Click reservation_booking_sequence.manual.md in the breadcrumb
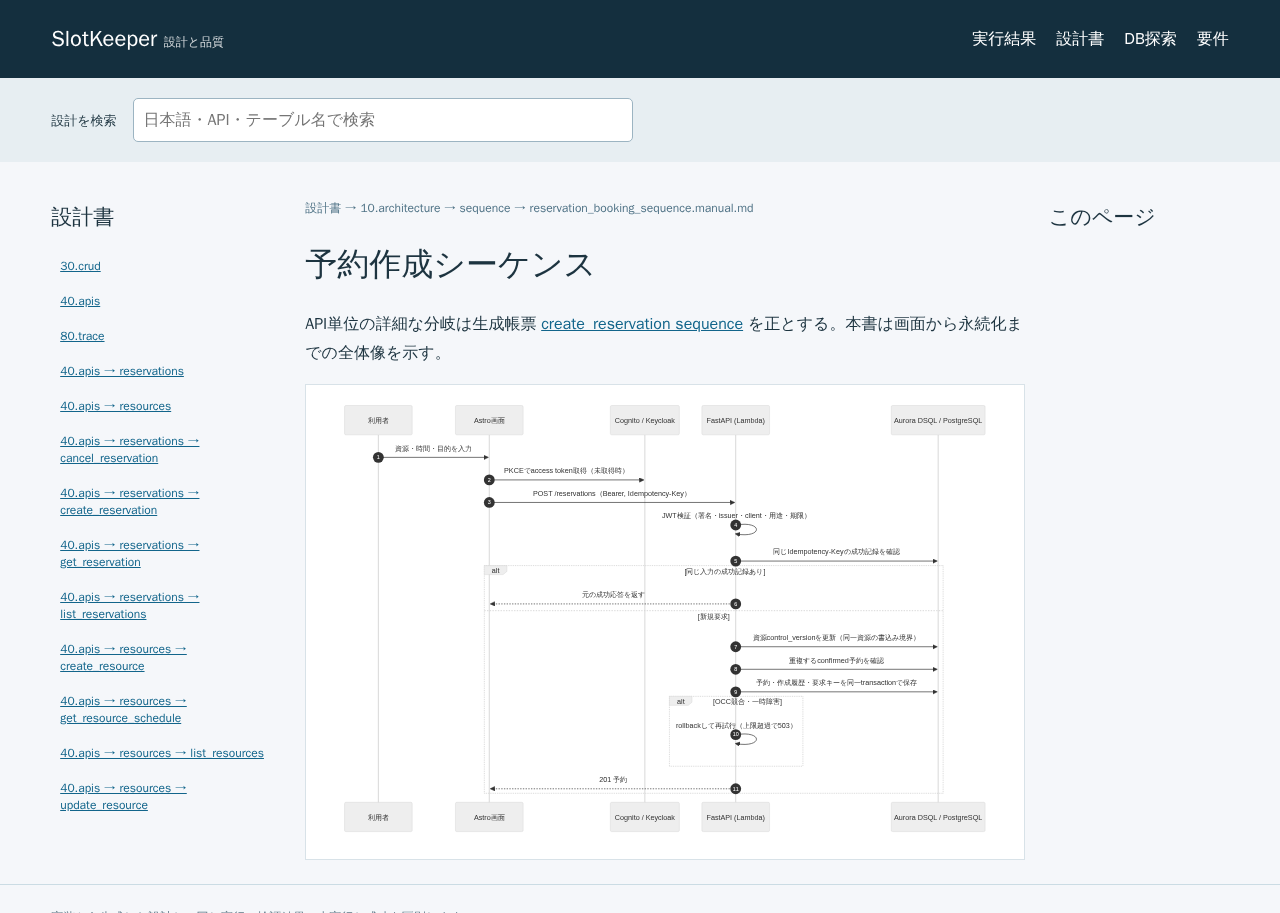1280x913 pixels. pyautogui.click(x=641, y=208)
